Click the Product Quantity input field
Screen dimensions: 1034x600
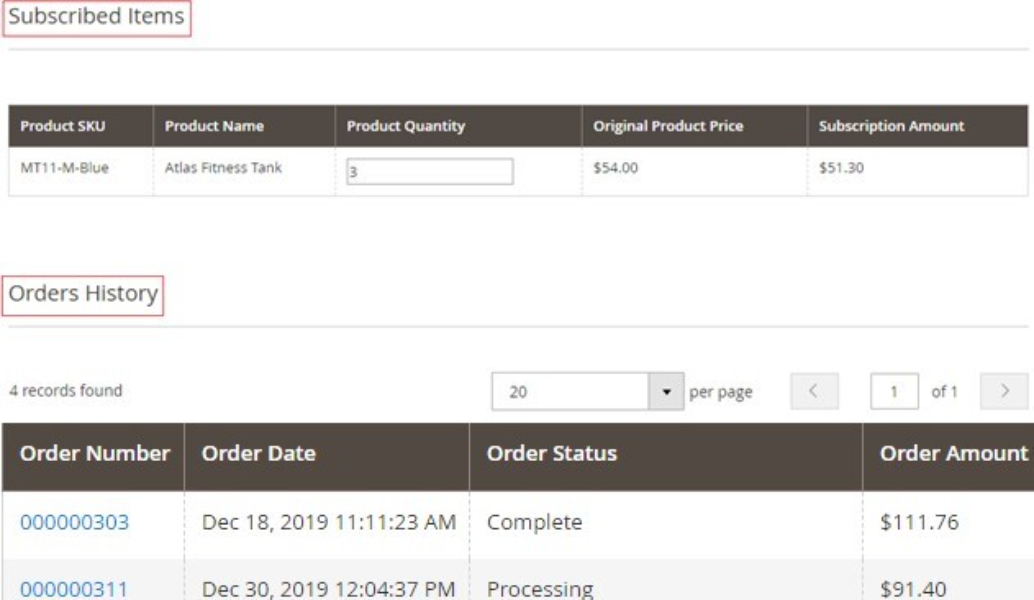(x=430, y=172)
